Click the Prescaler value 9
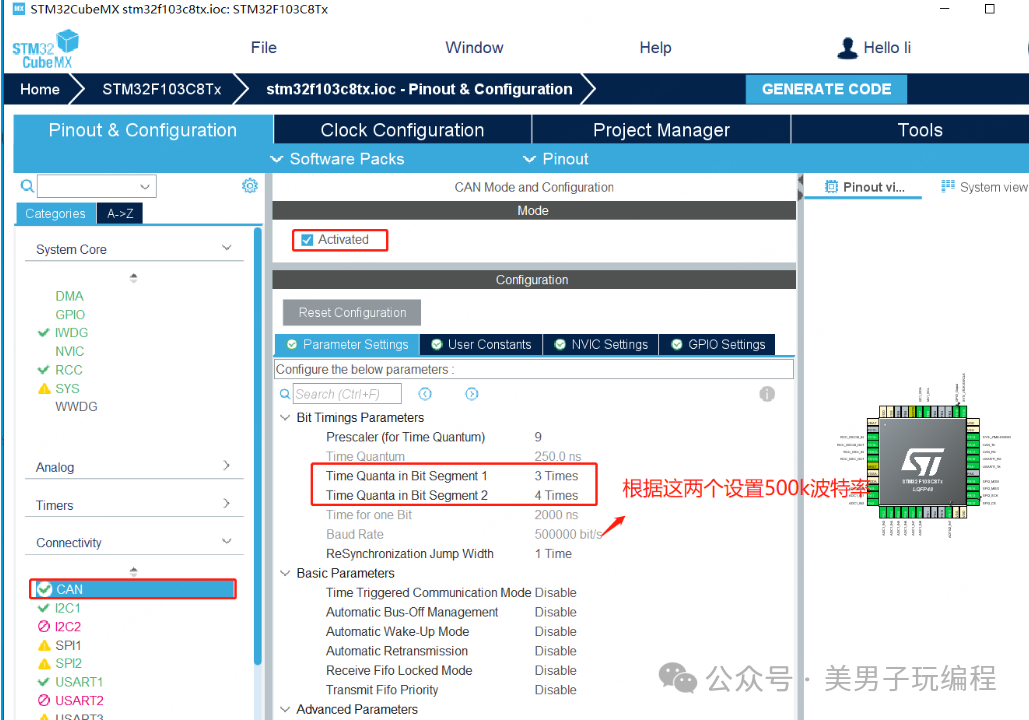 pos(538,437)
